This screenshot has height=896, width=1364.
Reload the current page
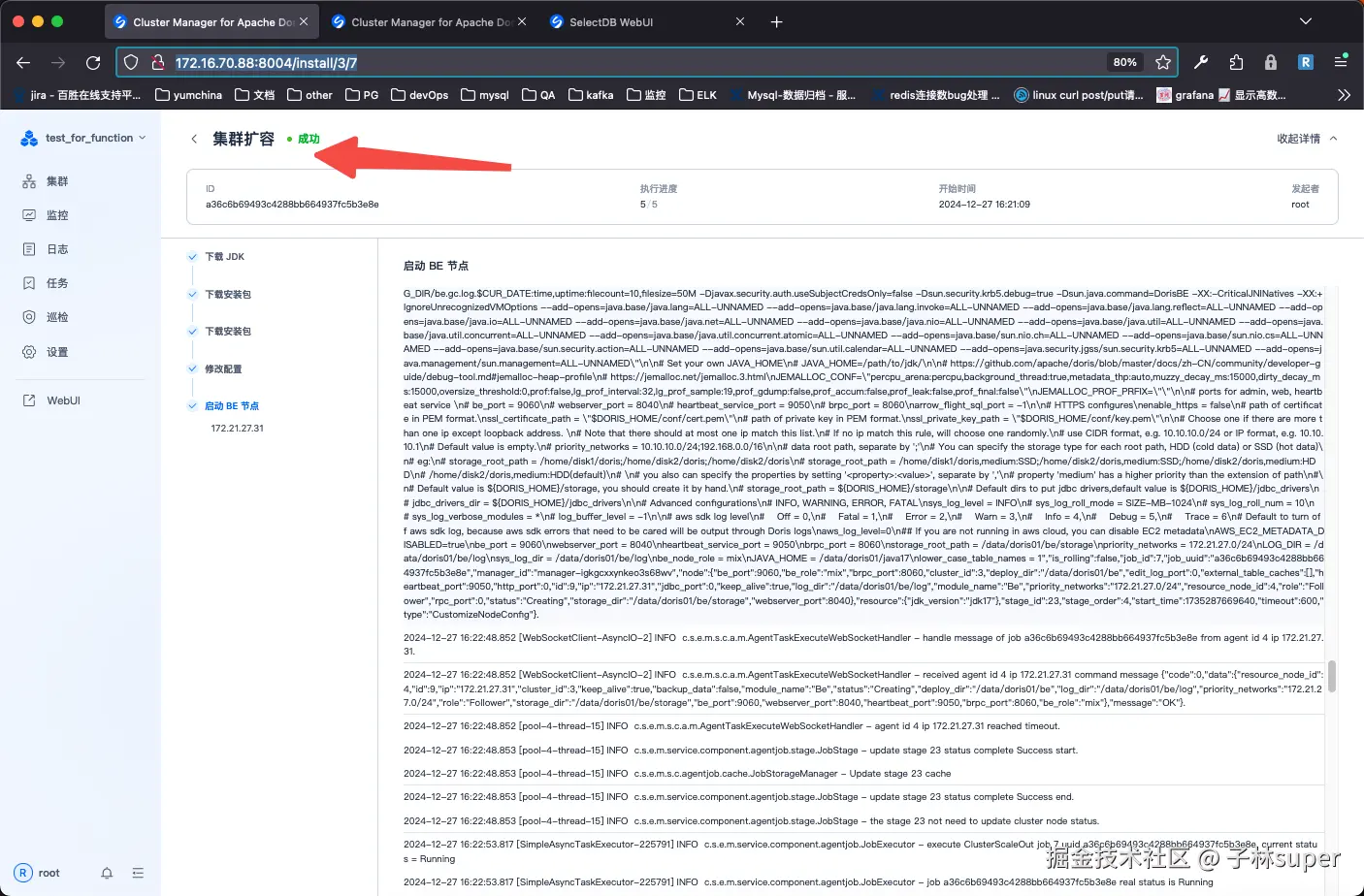coord(93,62)
